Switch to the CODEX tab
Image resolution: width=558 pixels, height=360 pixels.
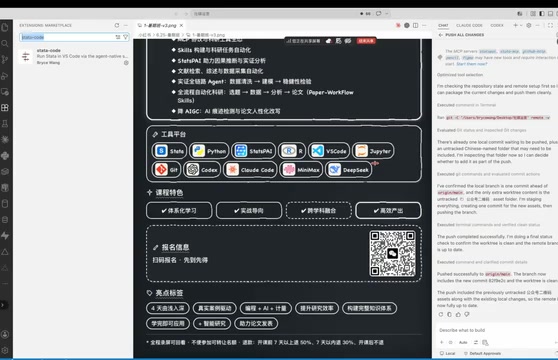tap(497, 25)
